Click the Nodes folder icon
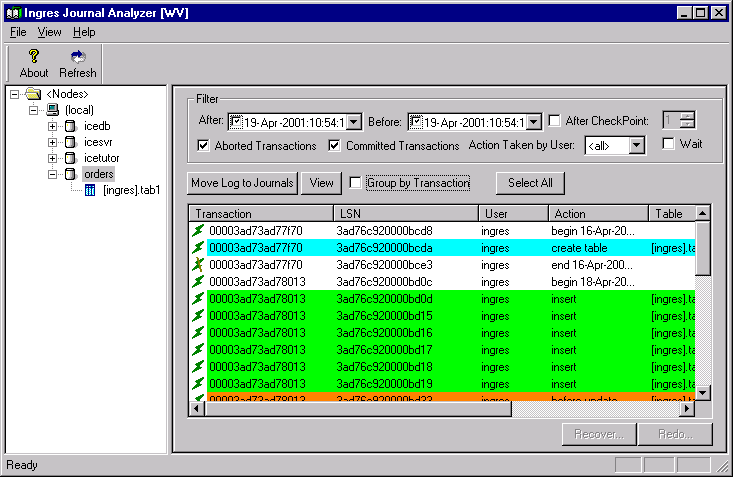The height and width of the screenshot is (477, 733). pyautogui.click(x=33, y=94)
